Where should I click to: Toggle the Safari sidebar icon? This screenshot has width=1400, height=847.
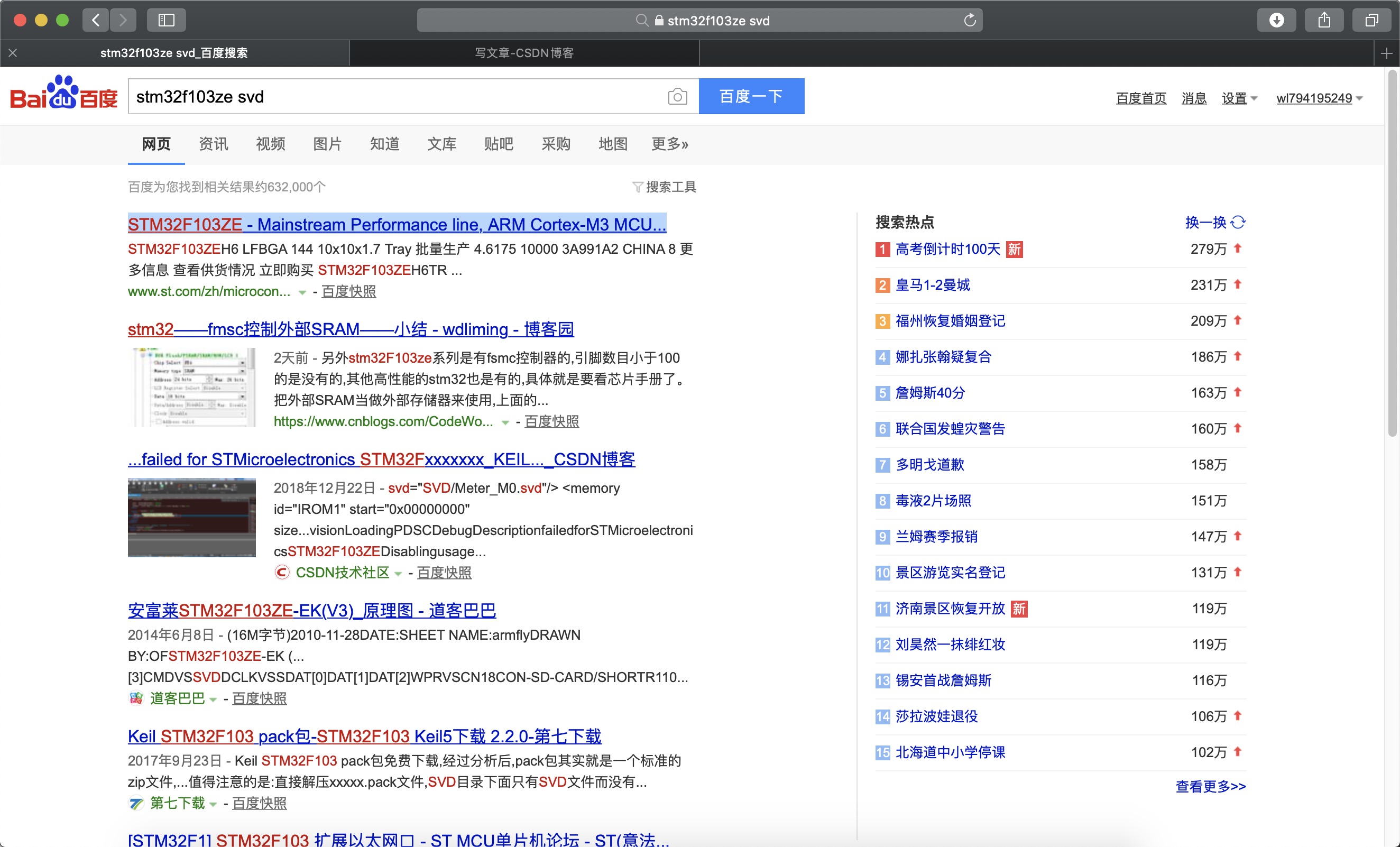pyautogui.click(x=166, y=21)
